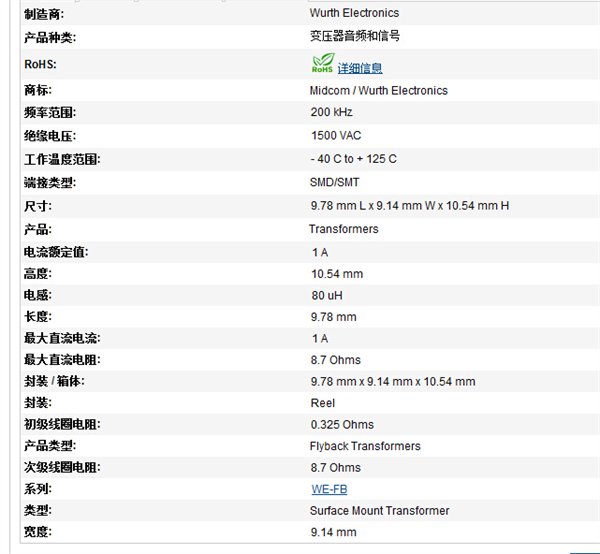This screenshot has width=600, height=554.
Task: Click the 尺寸 dimensions row label
Action: (x=37, y=206)
